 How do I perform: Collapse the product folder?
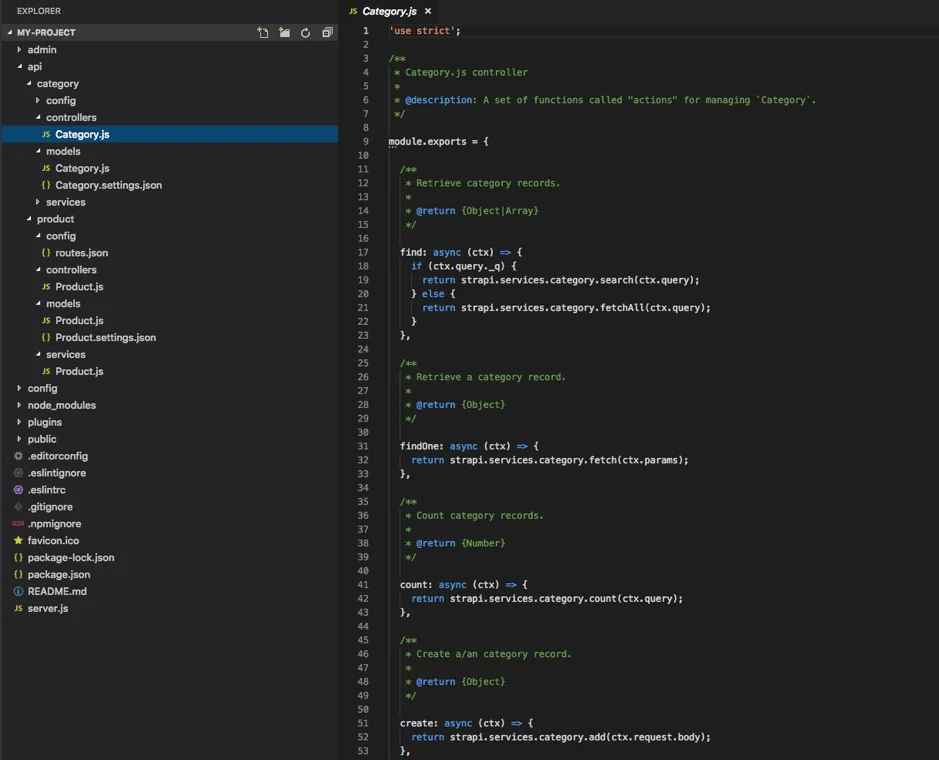29,219
